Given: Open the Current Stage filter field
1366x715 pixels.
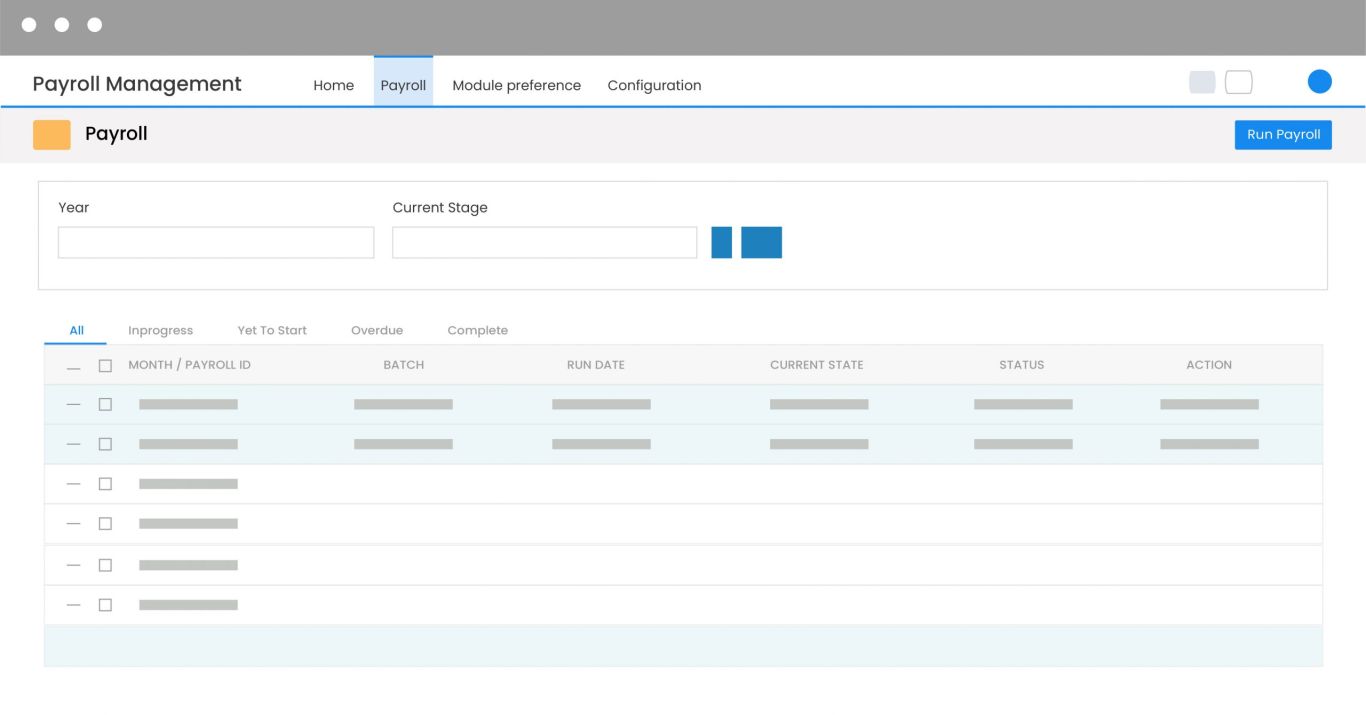Looking at the screenshot, I should (545, 242).
